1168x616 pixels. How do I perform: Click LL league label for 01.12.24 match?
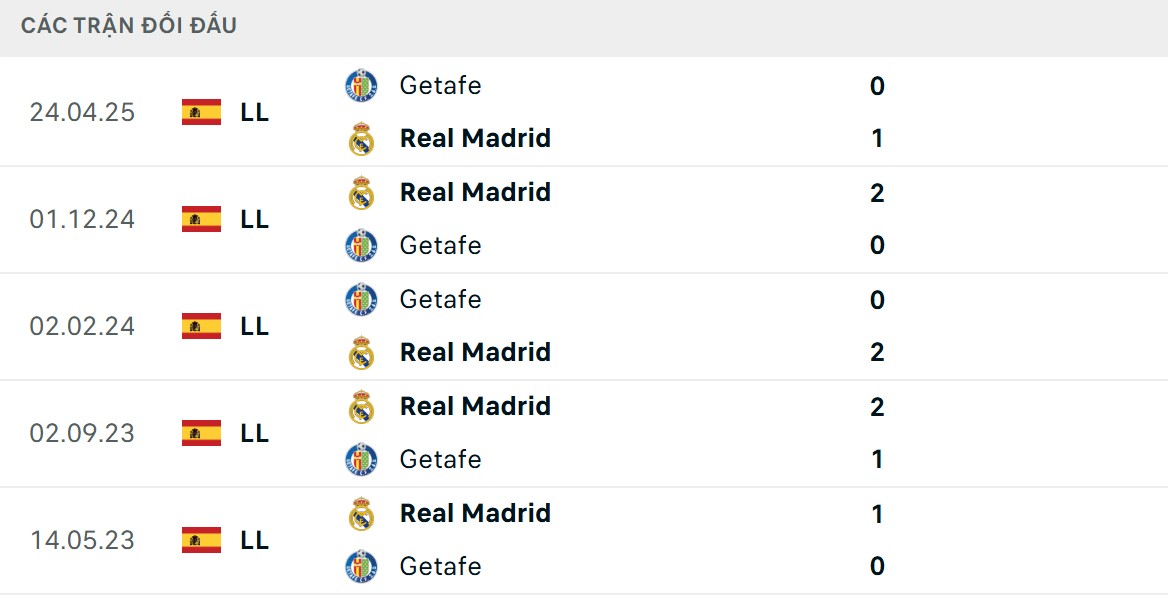[x=255, y=219]
